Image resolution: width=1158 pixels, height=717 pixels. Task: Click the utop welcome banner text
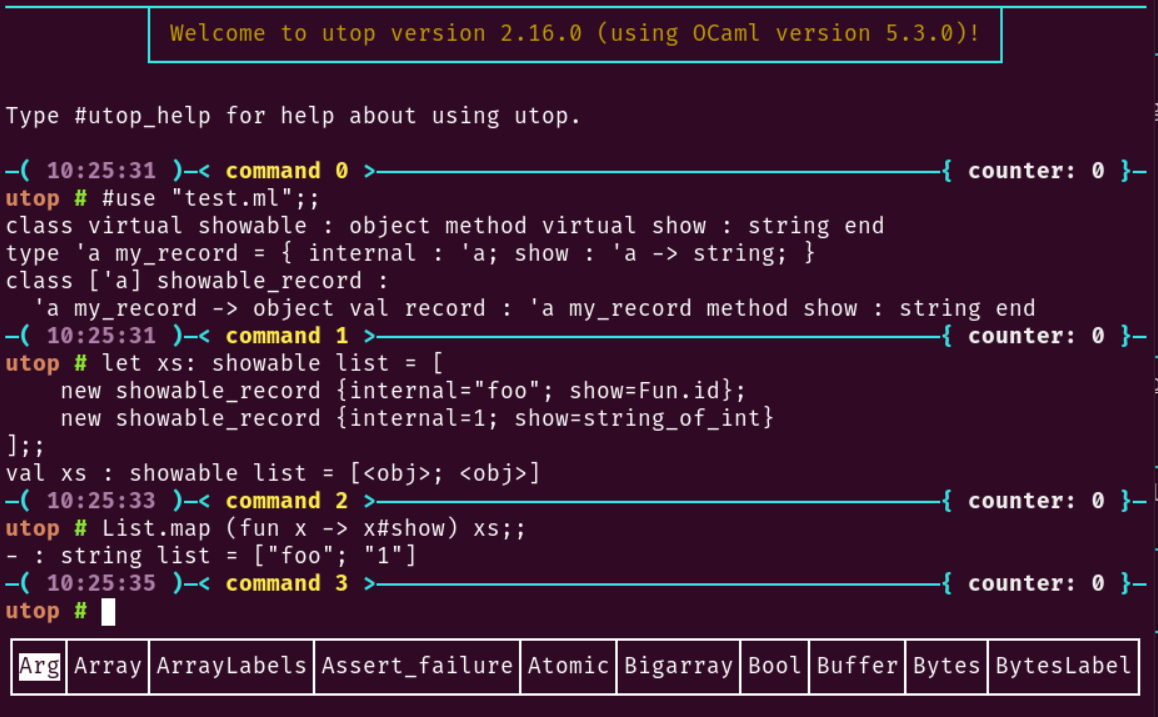[x=574, y=34]
